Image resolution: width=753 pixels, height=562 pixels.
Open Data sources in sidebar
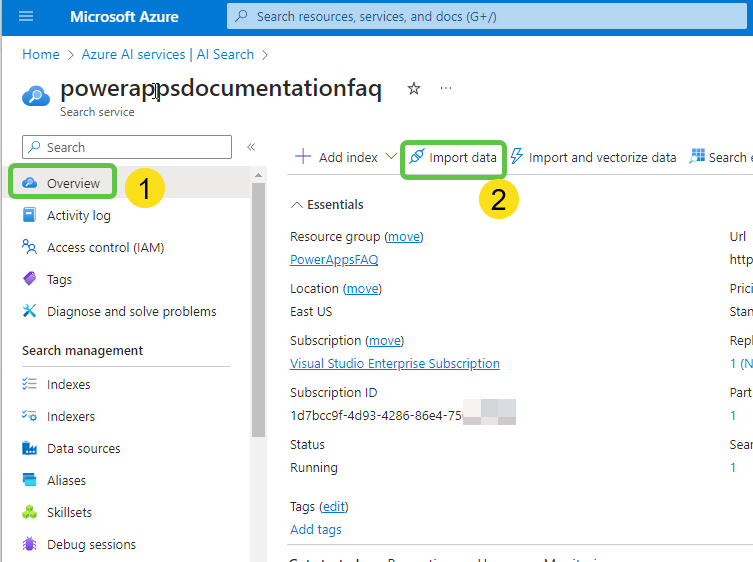click(x=83, y=448)
